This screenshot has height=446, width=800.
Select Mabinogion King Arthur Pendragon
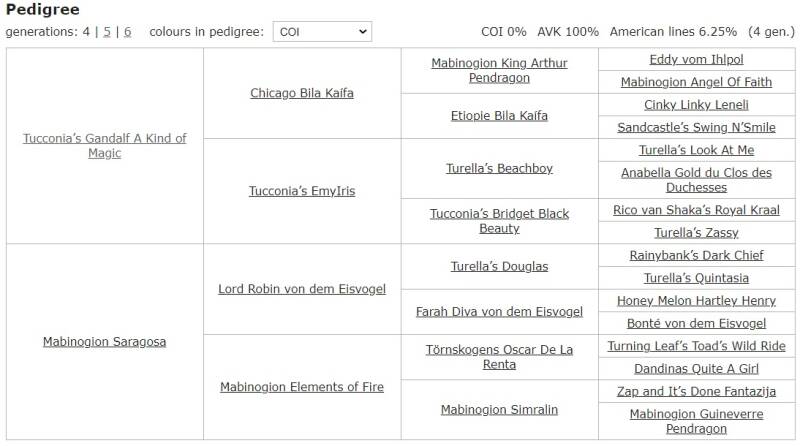coord(499,70)
